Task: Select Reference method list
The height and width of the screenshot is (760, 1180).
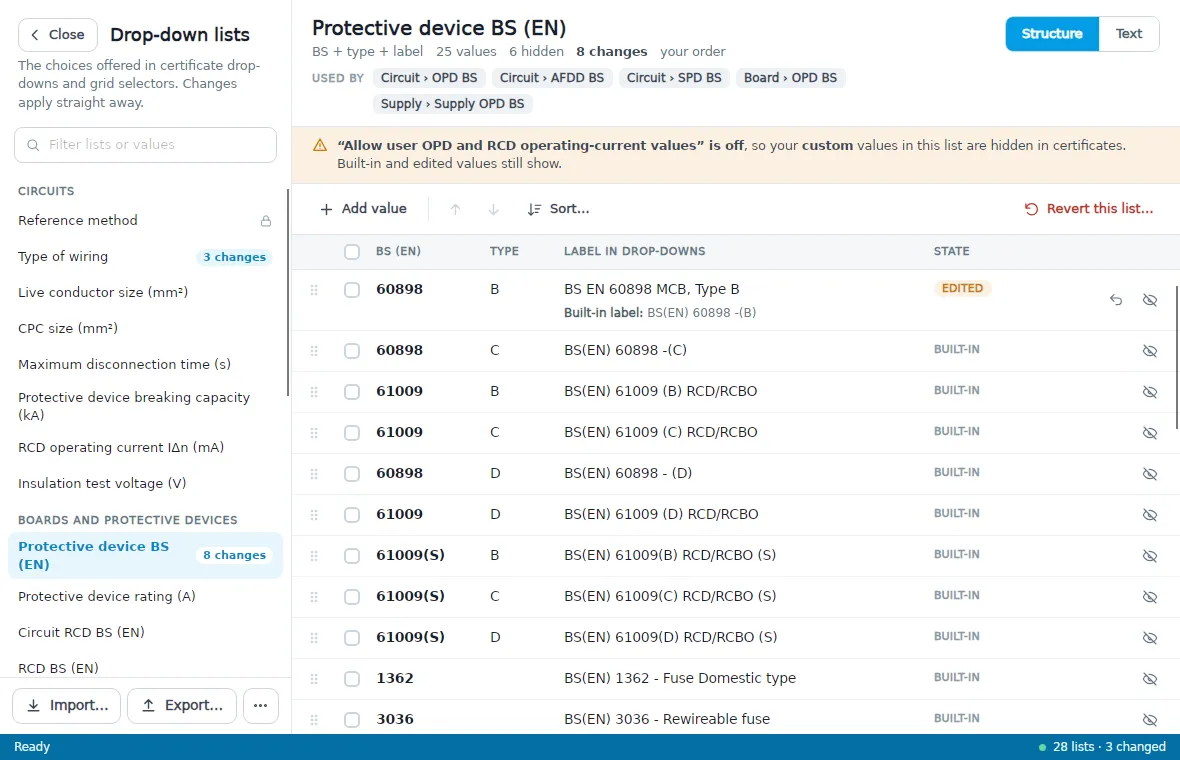Action: pos(145,221)
